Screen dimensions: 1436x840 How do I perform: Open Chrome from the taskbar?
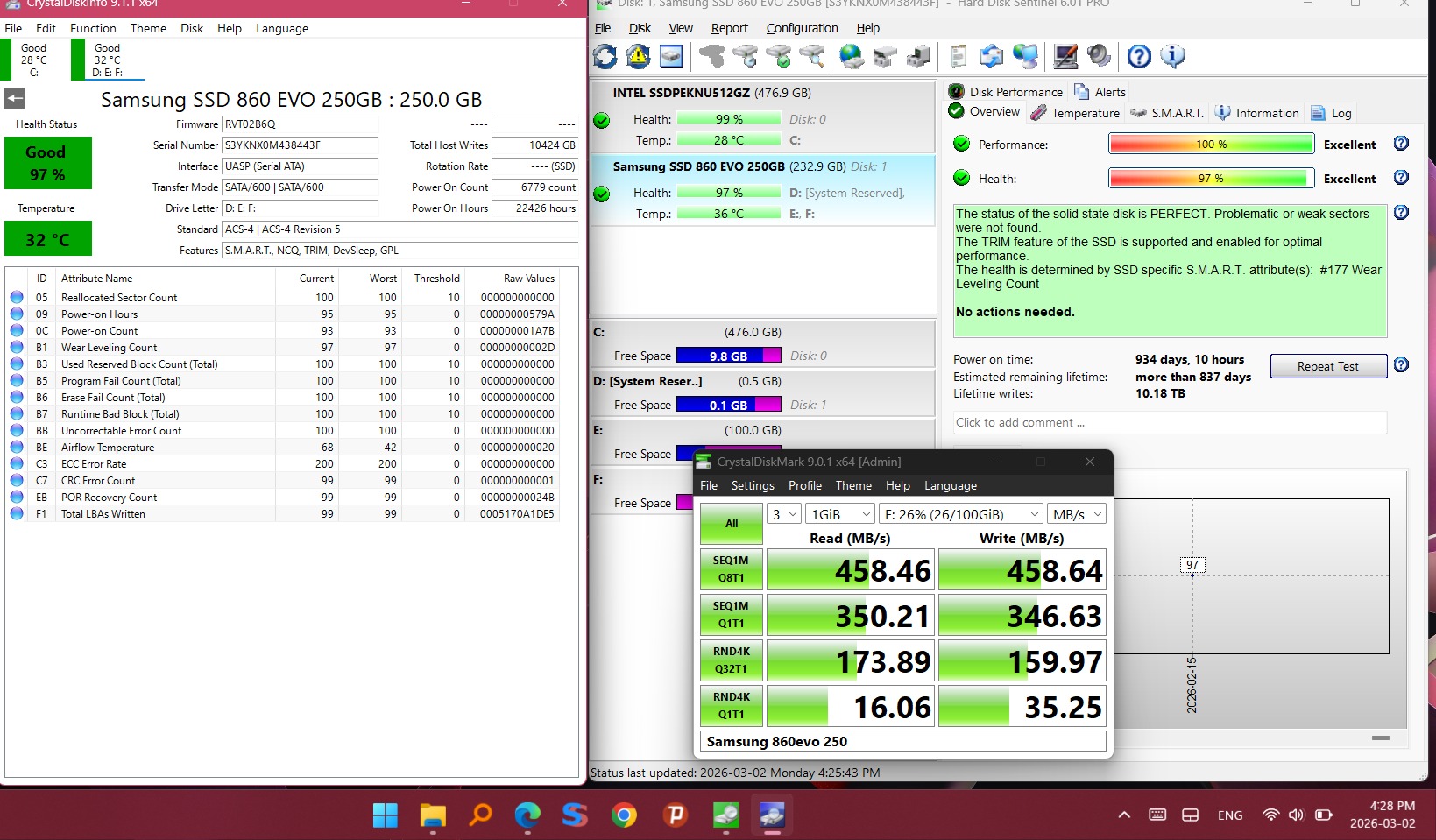624,815
